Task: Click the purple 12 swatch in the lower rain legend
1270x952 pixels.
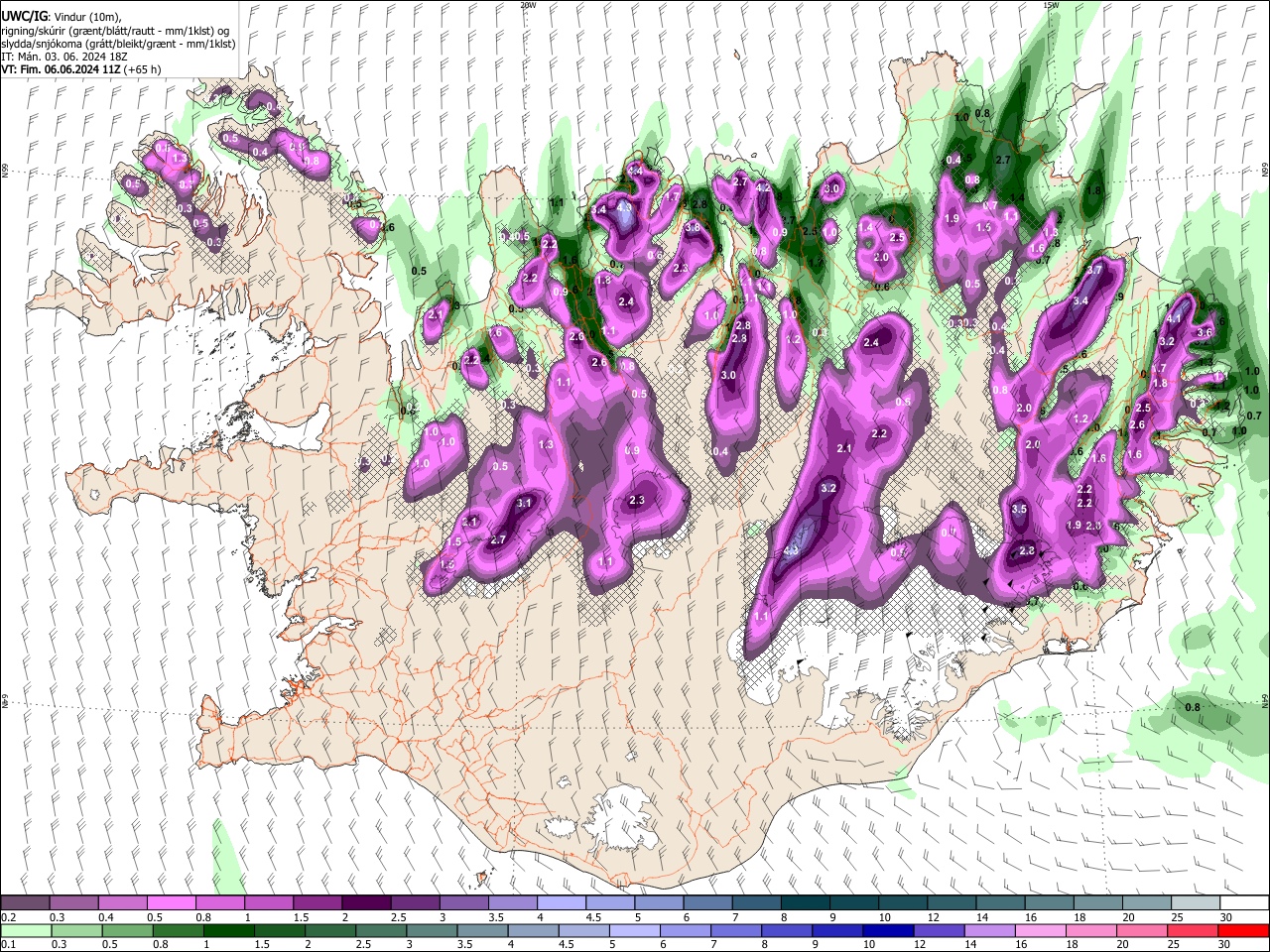Action: pos(939,930)
